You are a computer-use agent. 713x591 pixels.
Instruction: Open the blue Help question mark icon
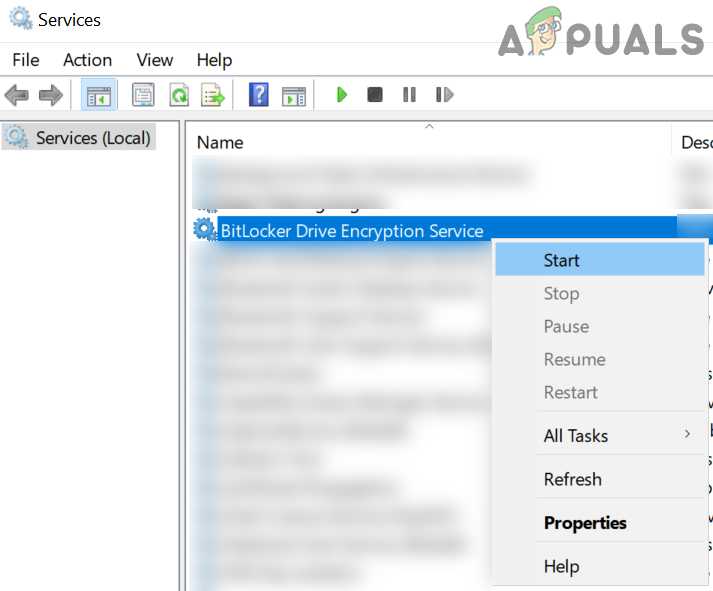point(259,95)
